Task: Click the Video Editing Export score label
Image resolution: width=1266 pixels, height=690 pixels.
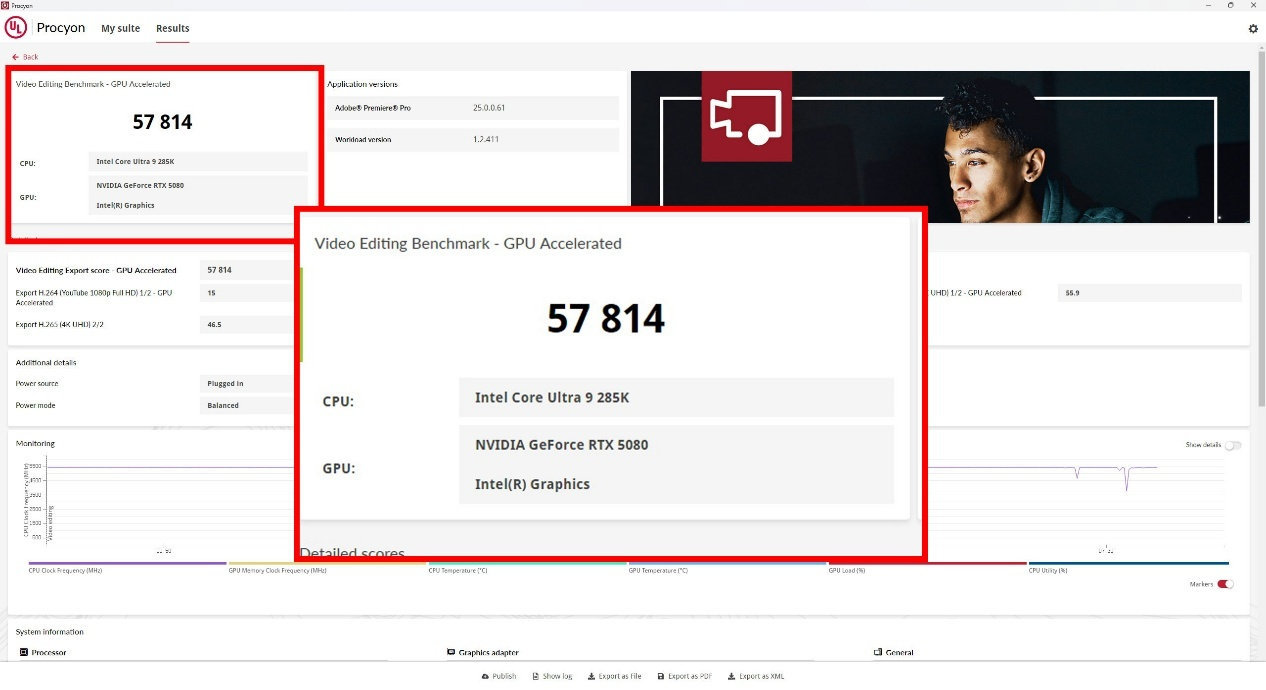Action: pyautogui.click(x=96, y=270)
